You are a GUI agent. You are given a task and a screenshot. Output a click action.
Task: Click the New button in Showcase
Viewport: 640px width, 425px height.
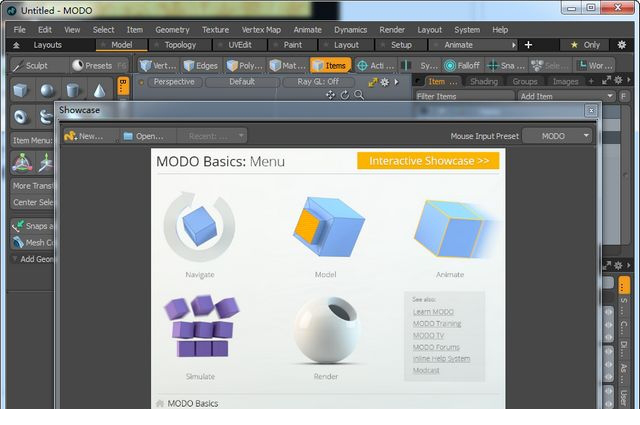point(90,136)
